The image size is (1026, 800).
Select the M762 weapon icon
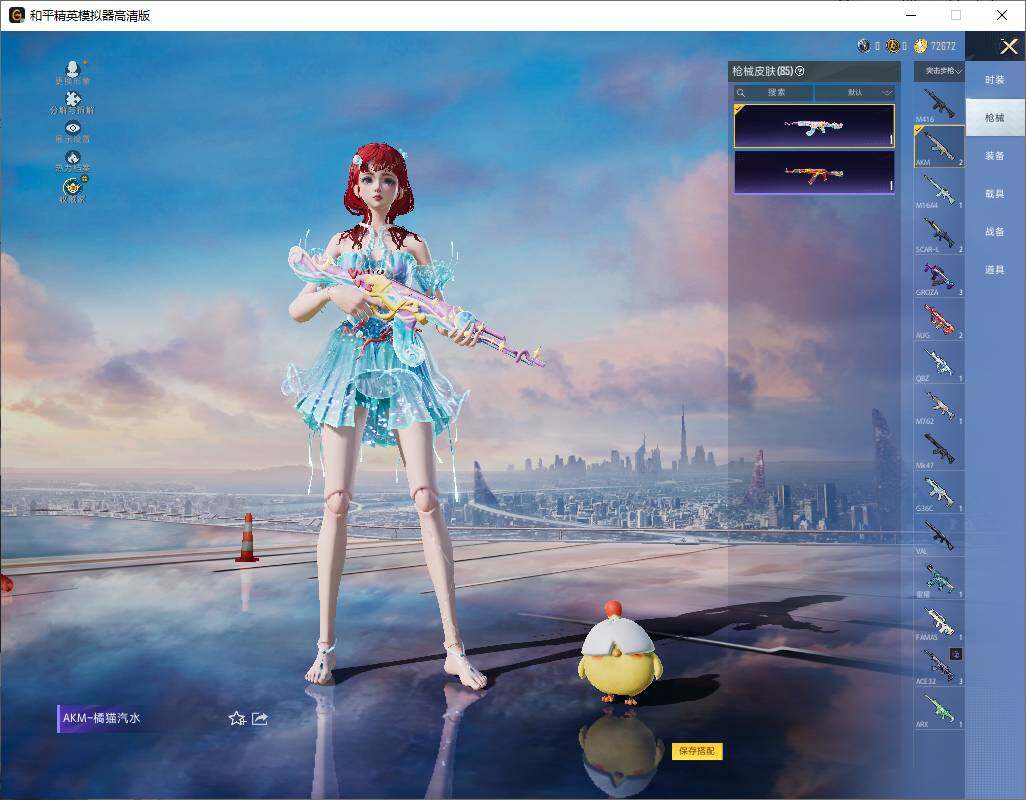coord(939,406)
